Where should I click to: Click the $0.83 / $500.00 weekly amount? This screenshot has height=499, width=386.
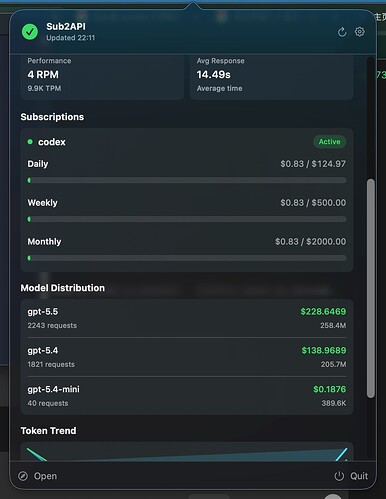[313, 203]
